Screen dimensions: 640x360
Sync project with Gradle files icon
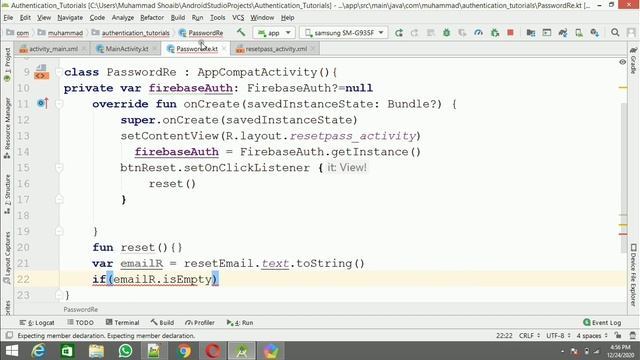click(563, 33)
